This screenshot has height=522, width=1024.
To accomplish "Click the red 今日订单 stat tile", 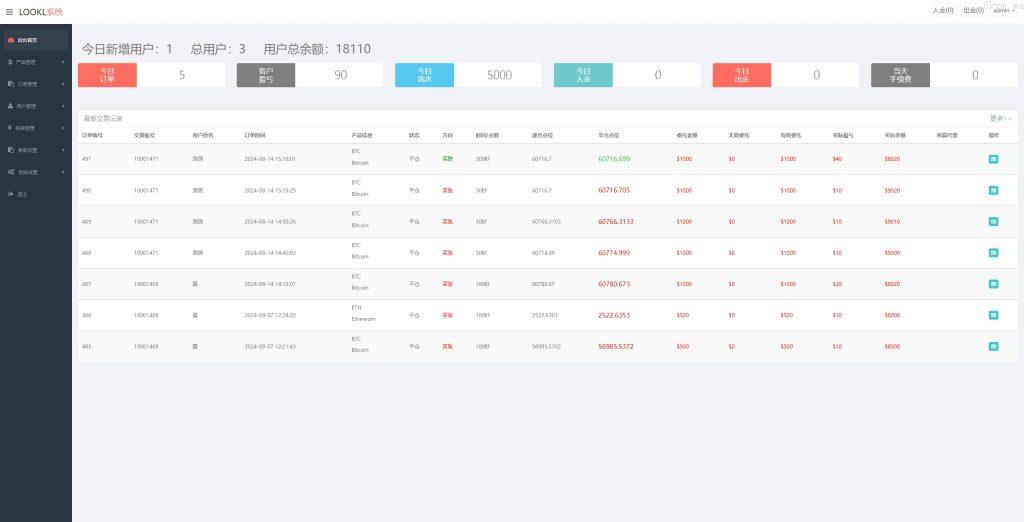I will click(107, 75).
